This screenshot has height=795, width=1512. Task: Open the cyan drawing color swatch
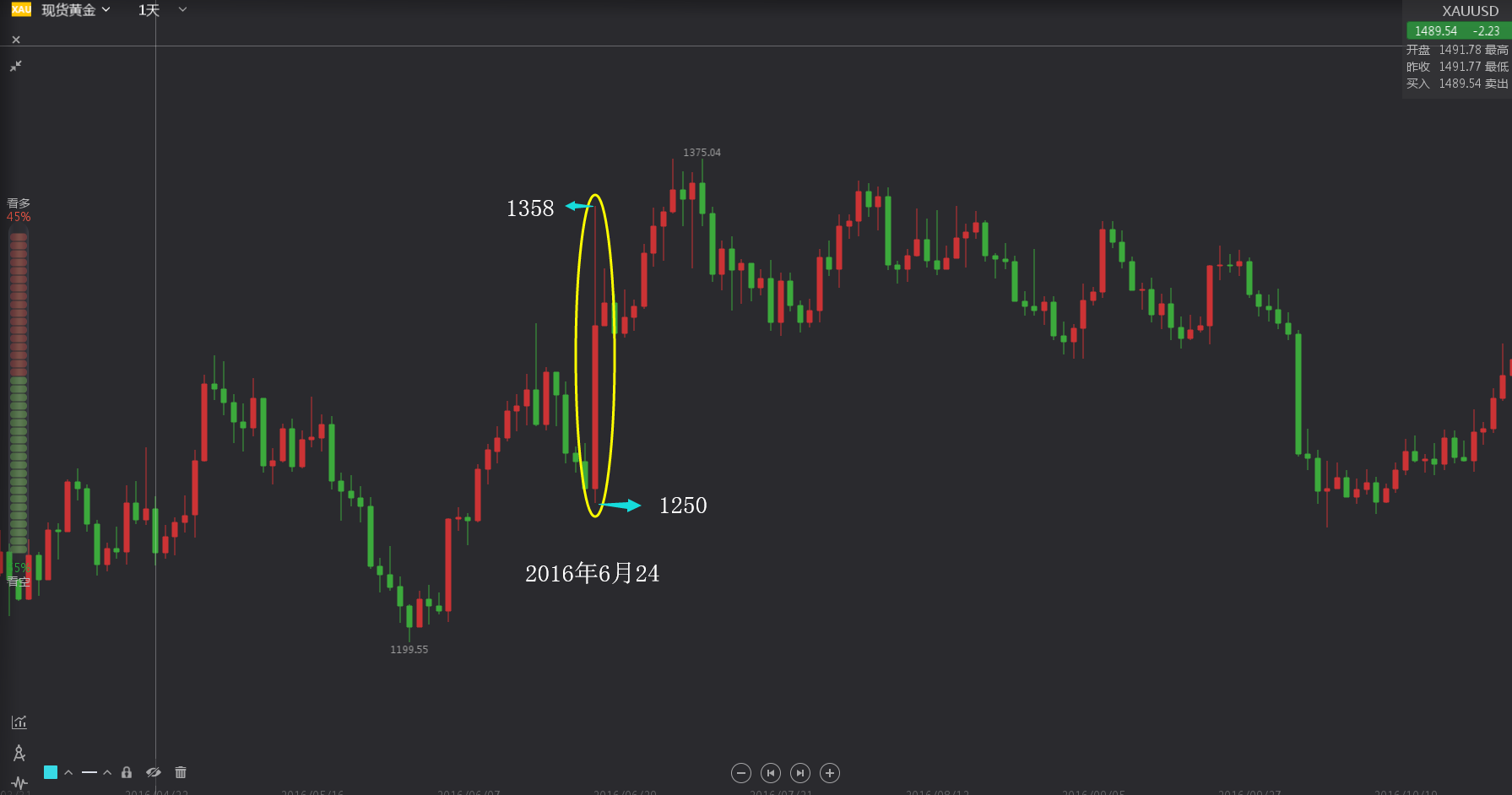tap(51, 772)
